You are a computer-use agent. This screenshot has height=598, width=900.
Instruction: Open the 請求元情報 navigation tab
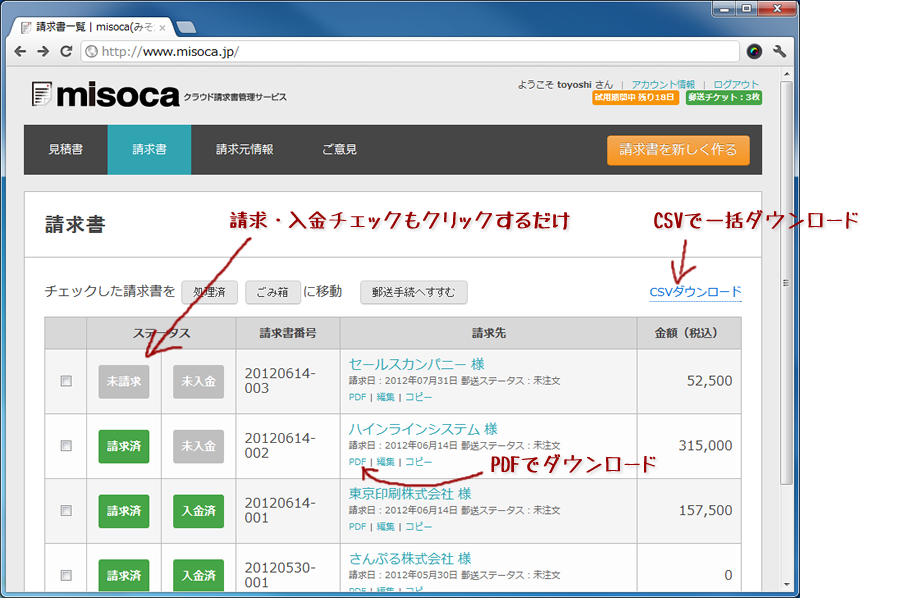244,150
